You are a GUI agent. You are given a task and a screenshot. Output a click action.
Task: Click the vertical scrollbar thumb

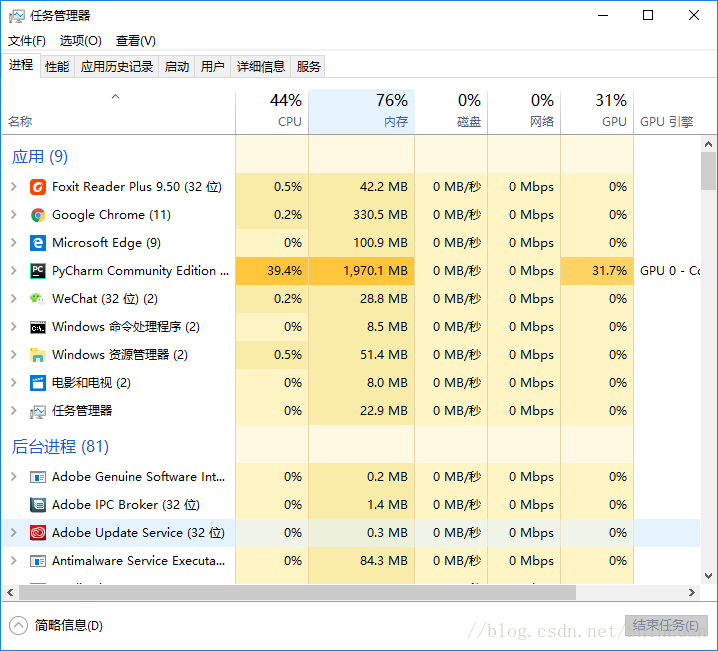[708, 171]
